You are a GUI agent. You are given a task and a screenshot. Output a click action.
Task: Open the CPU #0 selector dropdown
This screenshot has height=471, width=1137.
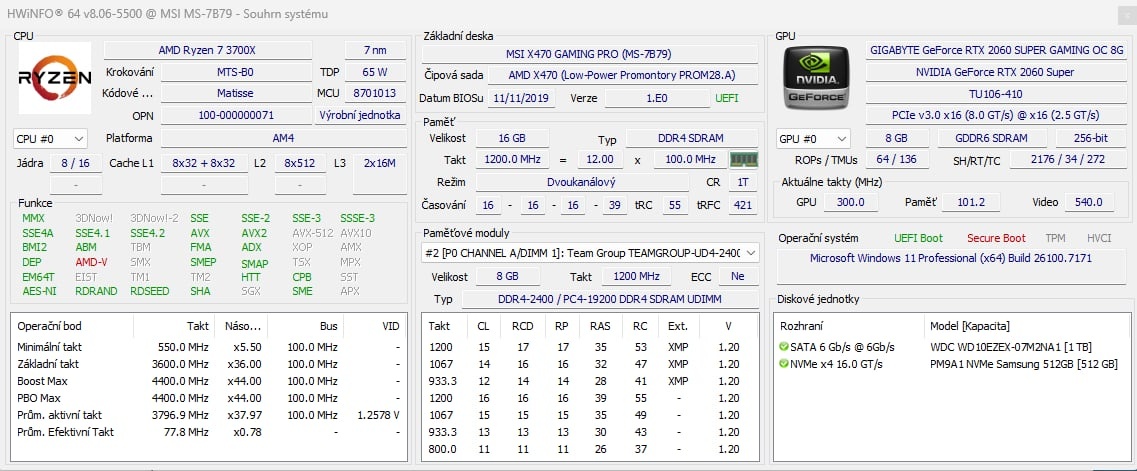[50, 138]
